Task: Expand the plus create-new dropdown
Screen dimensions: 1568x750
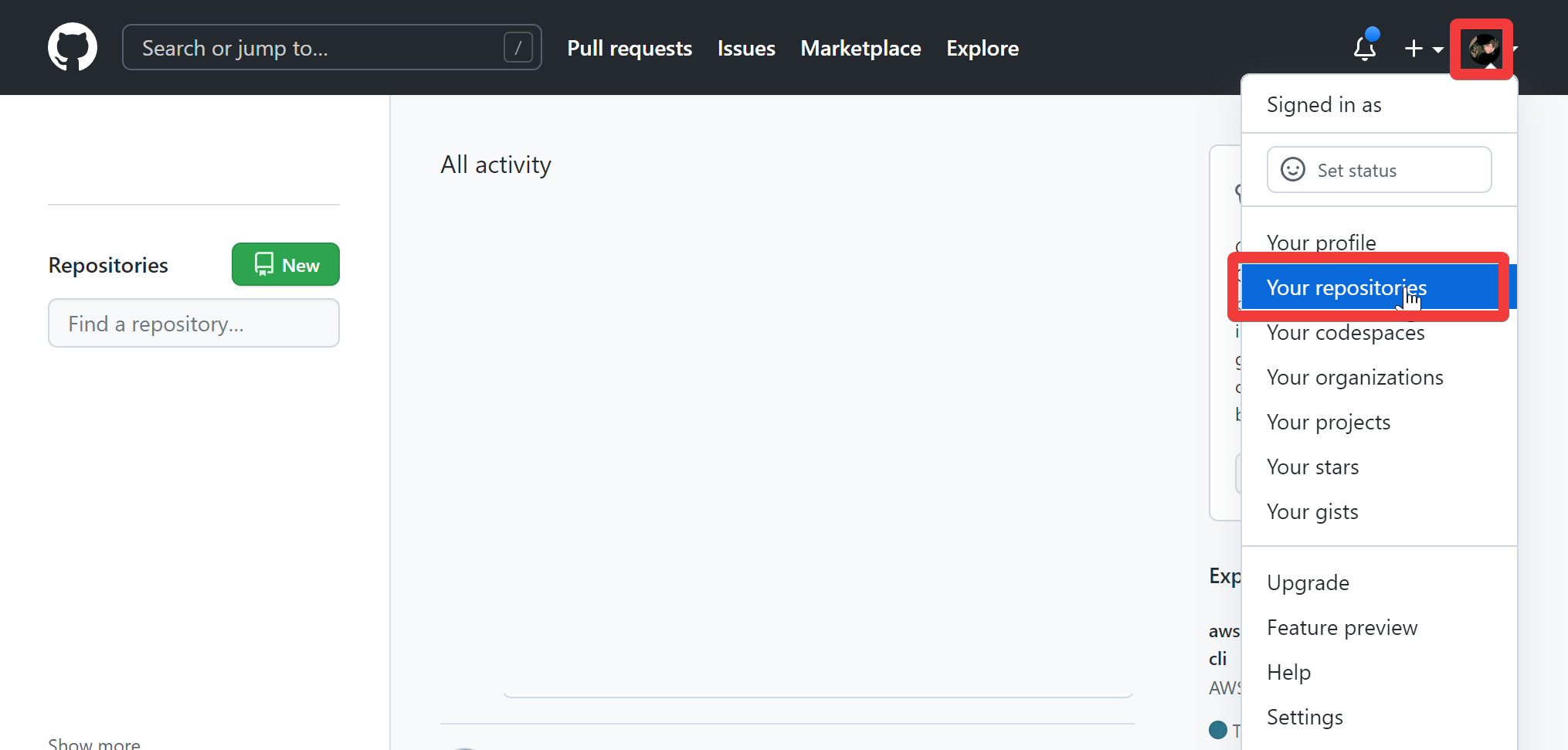Action: [x=1423, y=49]
